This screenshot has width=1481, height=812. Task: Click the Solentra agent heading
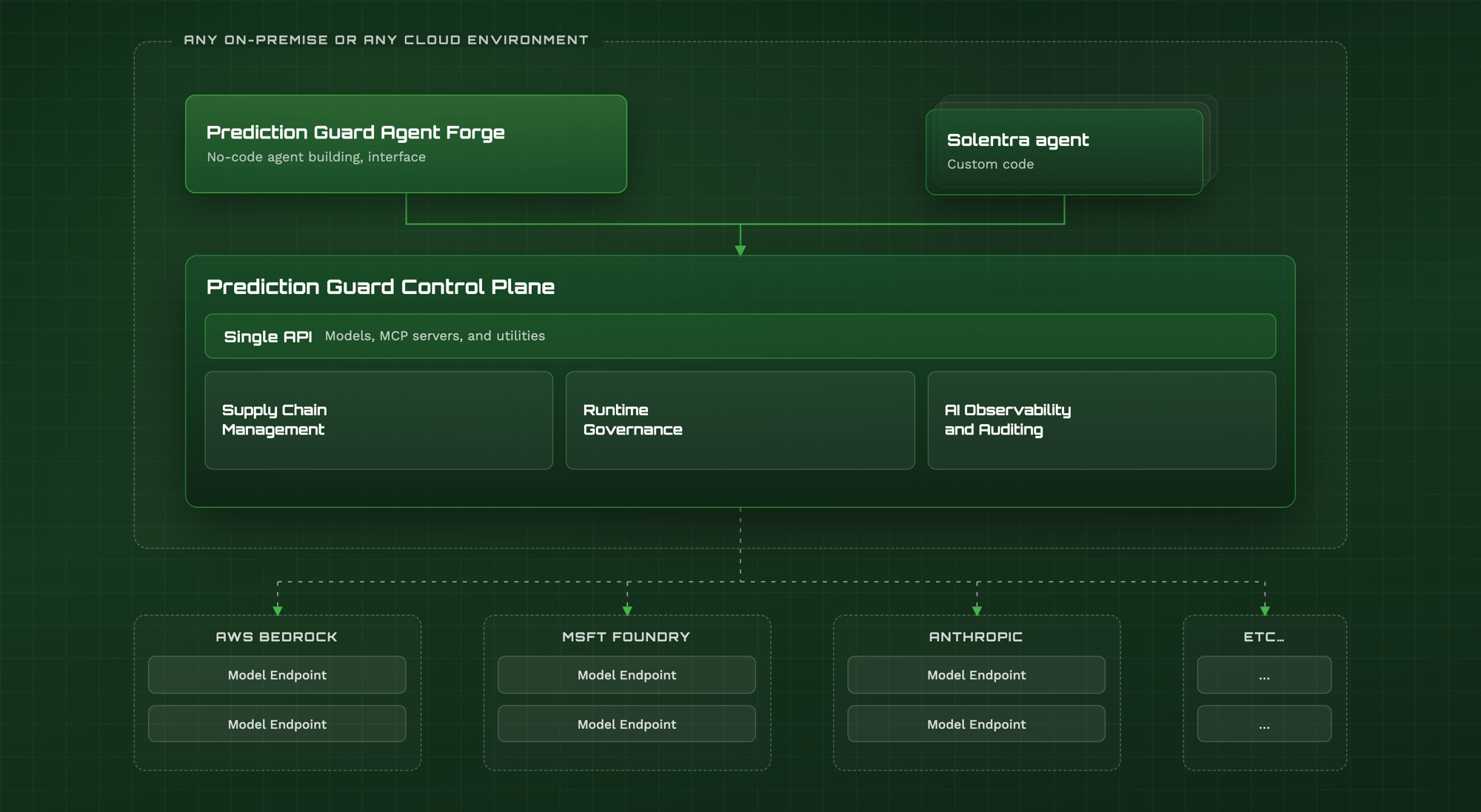(1017, 140)
